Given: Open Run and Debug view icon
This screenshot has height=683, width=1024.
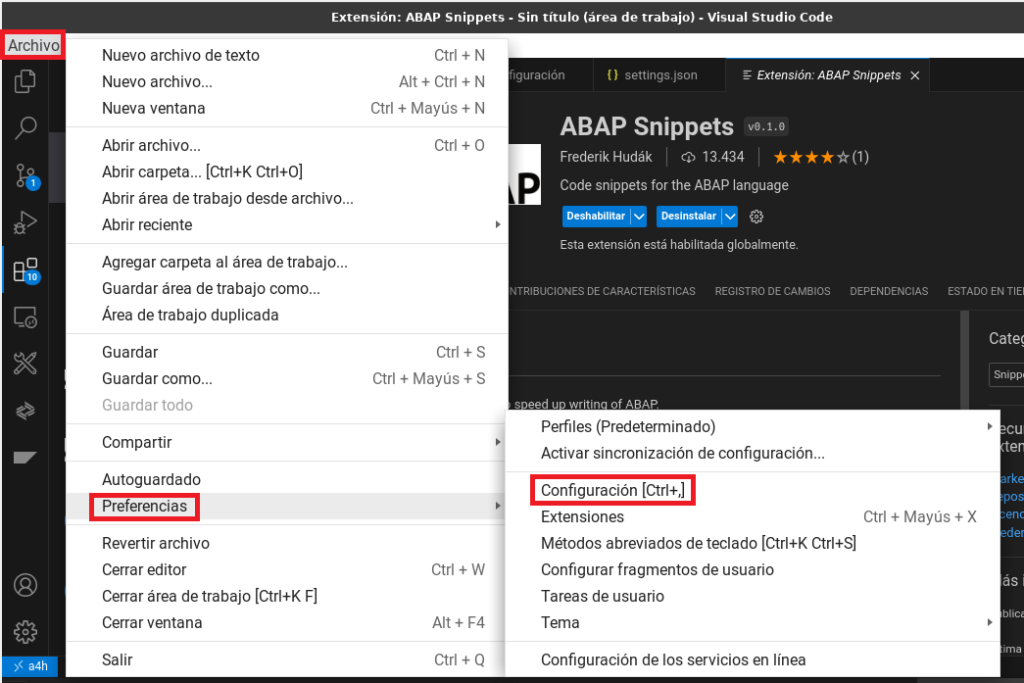Looking at the screenshot, I should pyautogui.click(x=25, y=223).
